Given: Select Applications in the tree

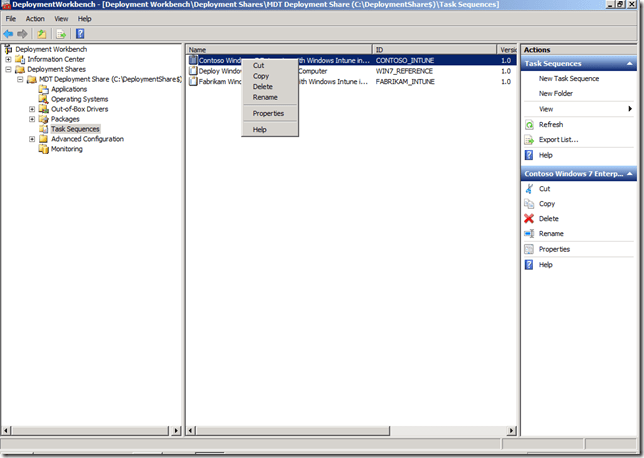Looking at the screenshot, I should pyautogui.click(x=69, y=89).
